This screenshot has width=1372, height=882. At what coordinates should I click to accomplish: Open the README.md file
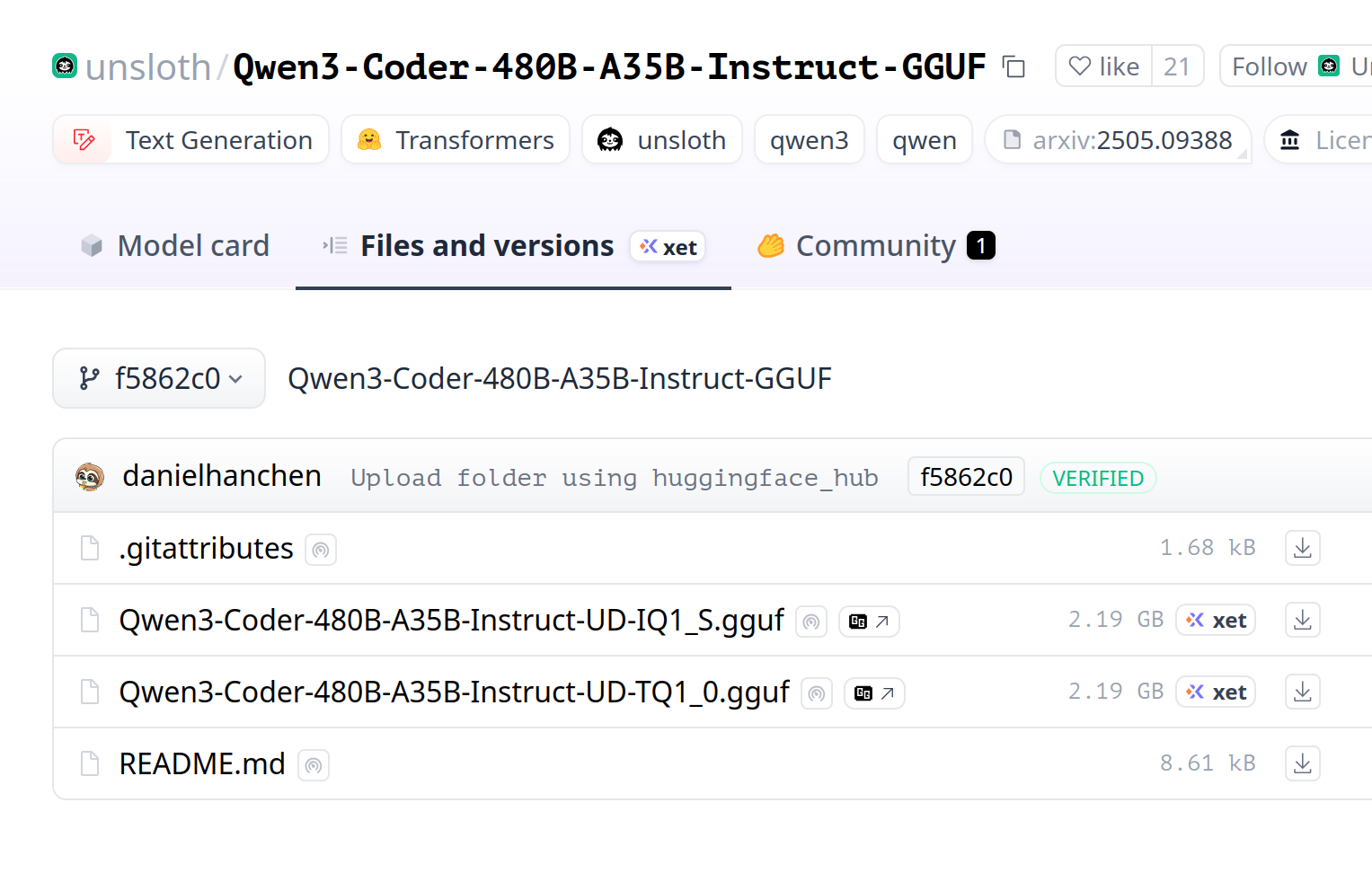[x=202, y=763]
